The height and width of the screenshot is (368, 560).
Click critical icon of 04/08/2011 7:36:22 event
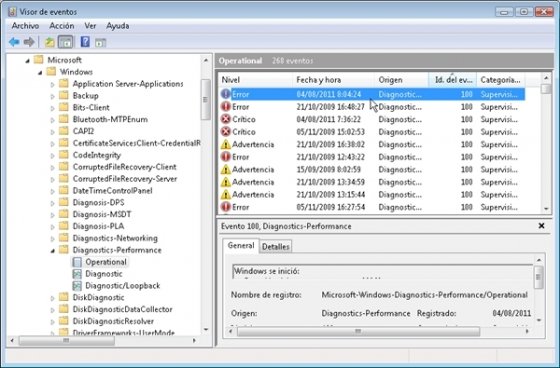225,119
